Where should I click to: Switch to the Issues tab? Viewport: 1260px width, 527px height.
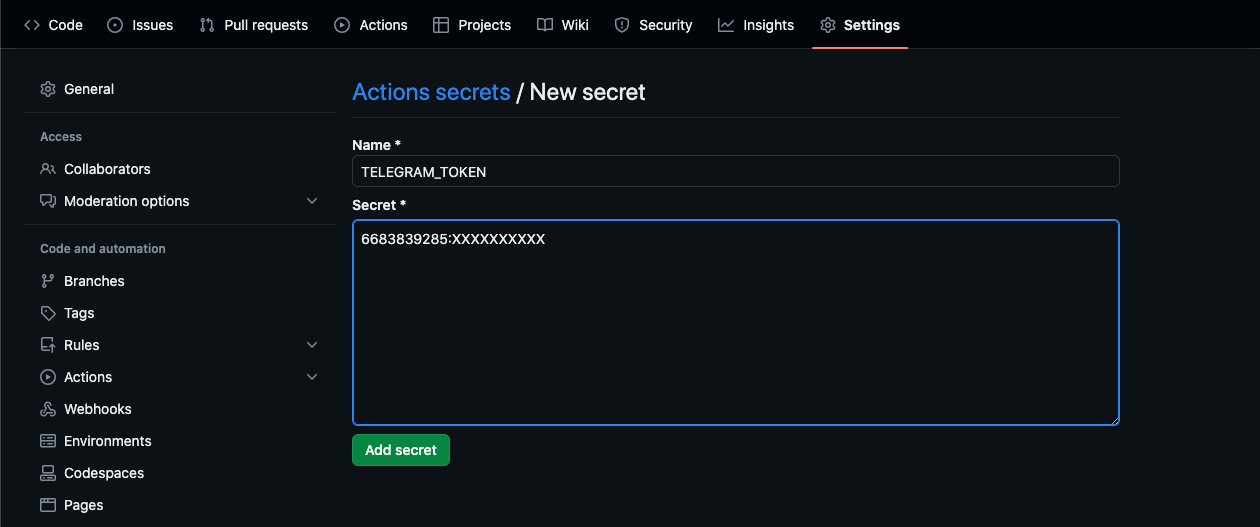[x=140, y=25]
